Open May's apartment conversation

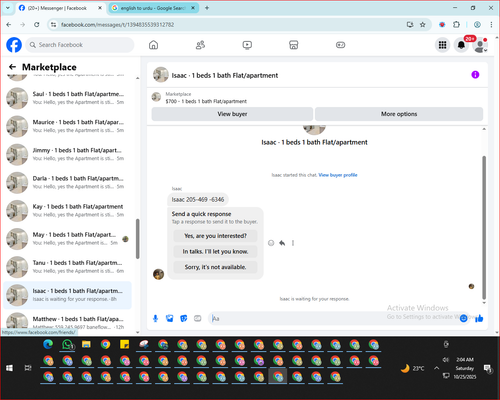pos(68,239)
